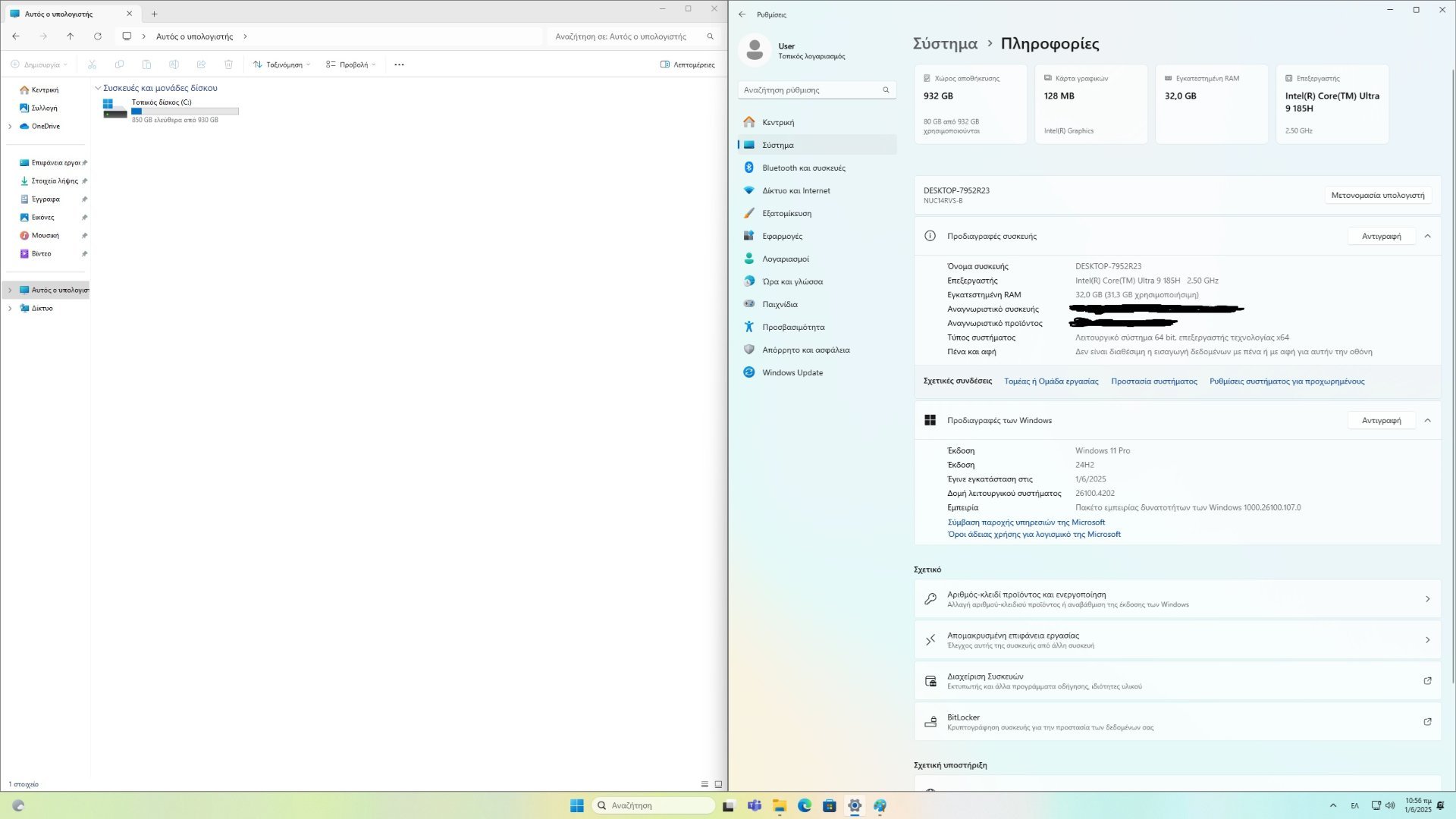The height and width of the screenshot is (819, 1456).
Task: Open the three-dot more options menu
Action: coord(400,64)
